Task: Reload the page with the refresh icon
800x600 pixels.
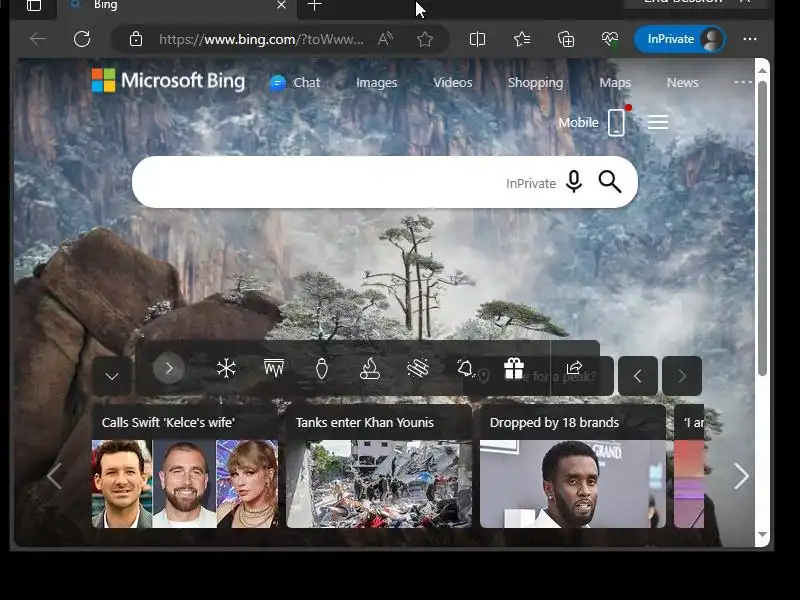Action: [82, 39]
